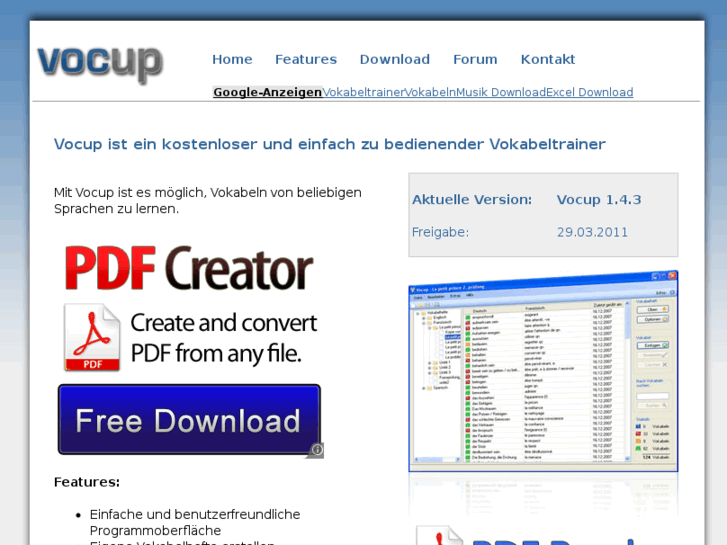This screenshot has height=545, width=727.
Task: Select the 'Freigabe:' label
Action: [x=440, y=232]
